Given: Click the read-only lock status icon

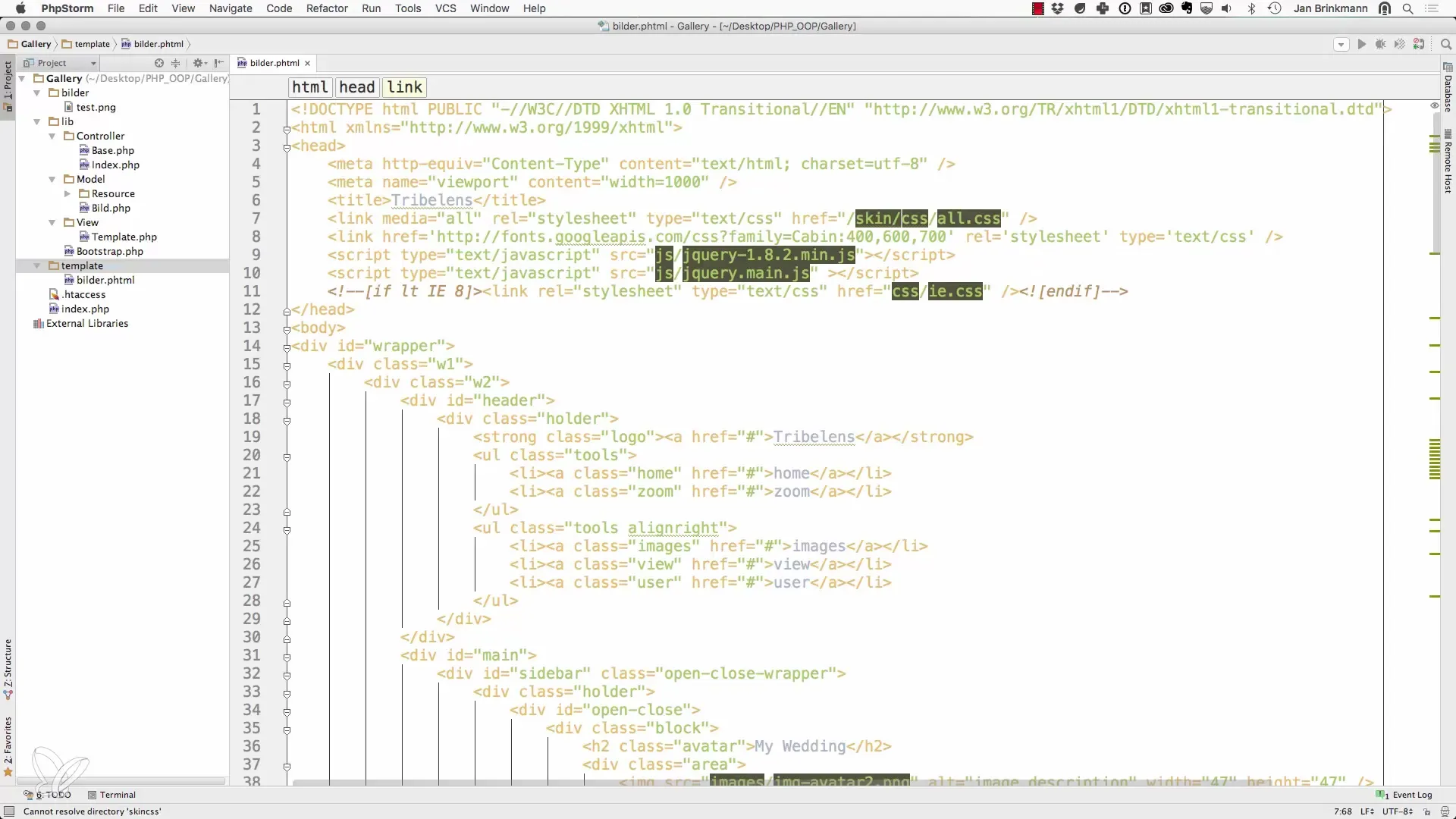Looking at the screenshot, I should [x=1426, y=811].
